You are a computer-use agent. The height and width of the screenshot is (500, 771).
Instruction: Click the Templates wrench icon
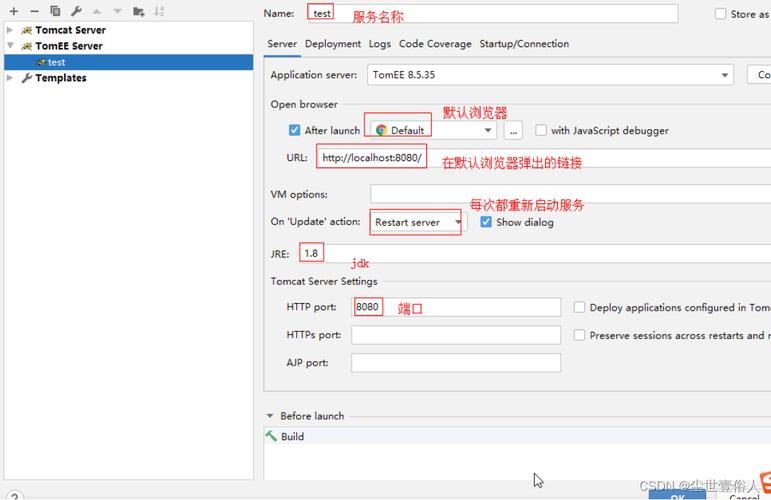[x=27, y=78]
